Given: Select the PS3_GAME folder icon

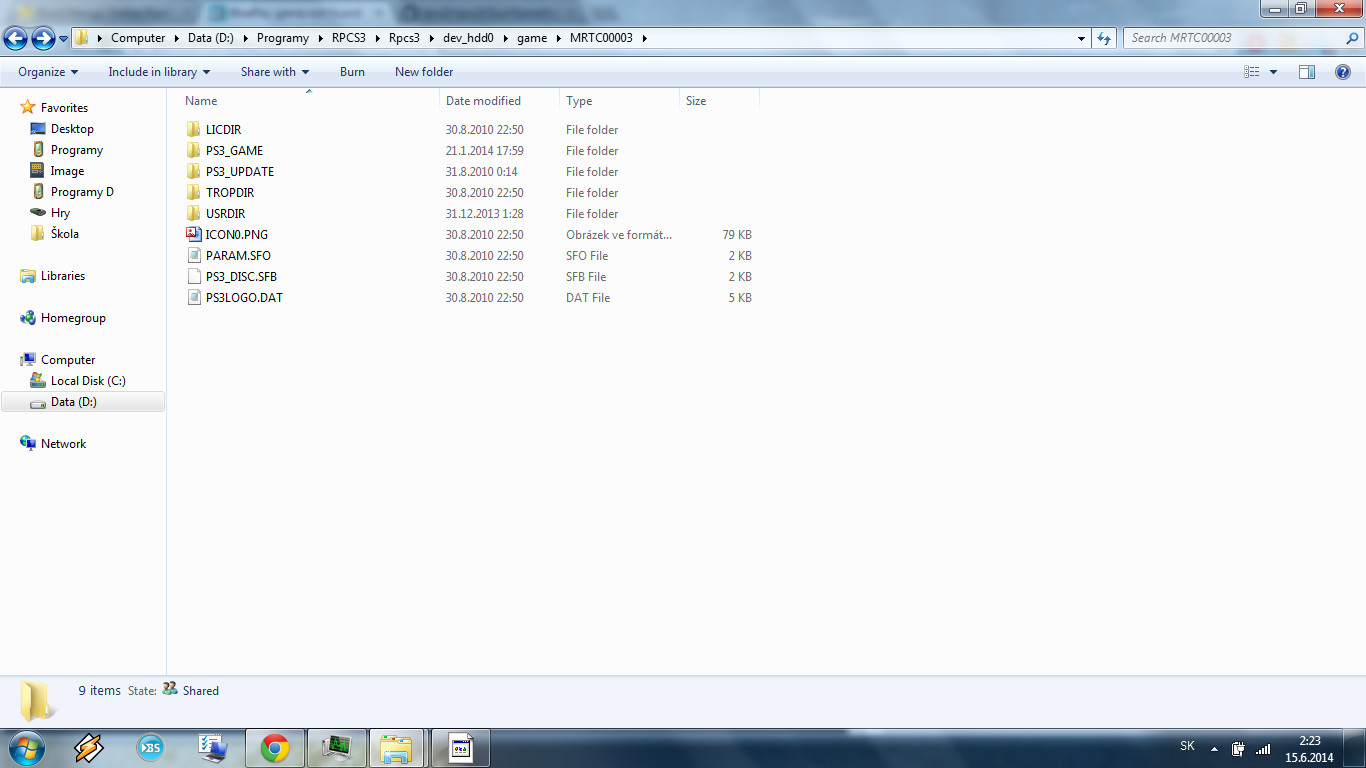Looking at the screenshot, I should point(194,151).
